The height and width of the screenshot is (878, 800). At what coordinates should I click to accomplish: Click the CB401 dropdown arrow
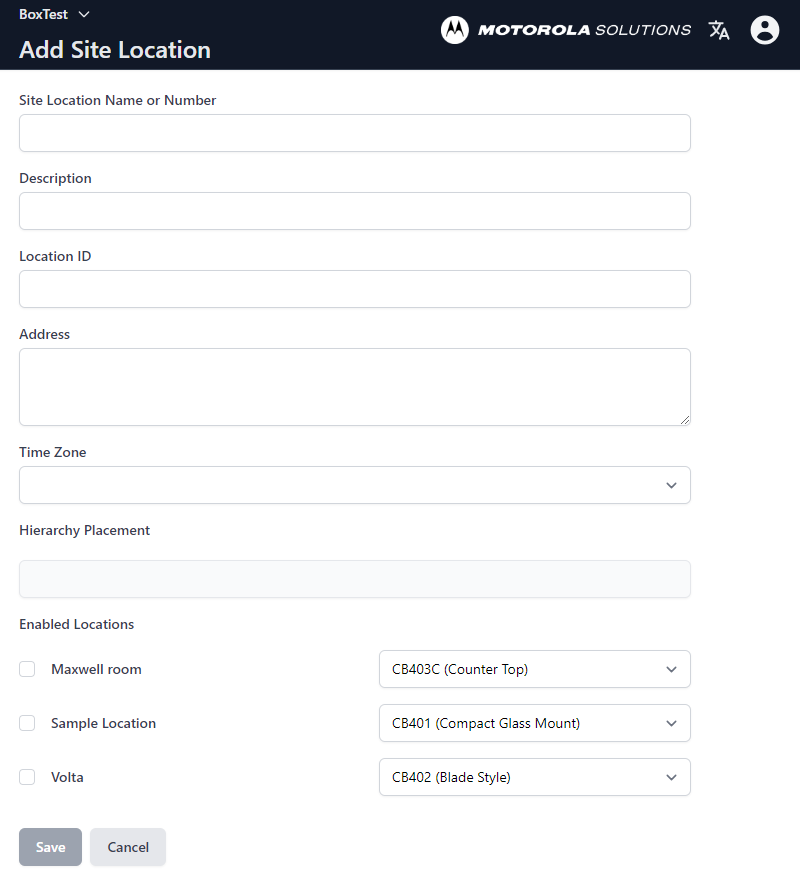(x=671, y=723)
